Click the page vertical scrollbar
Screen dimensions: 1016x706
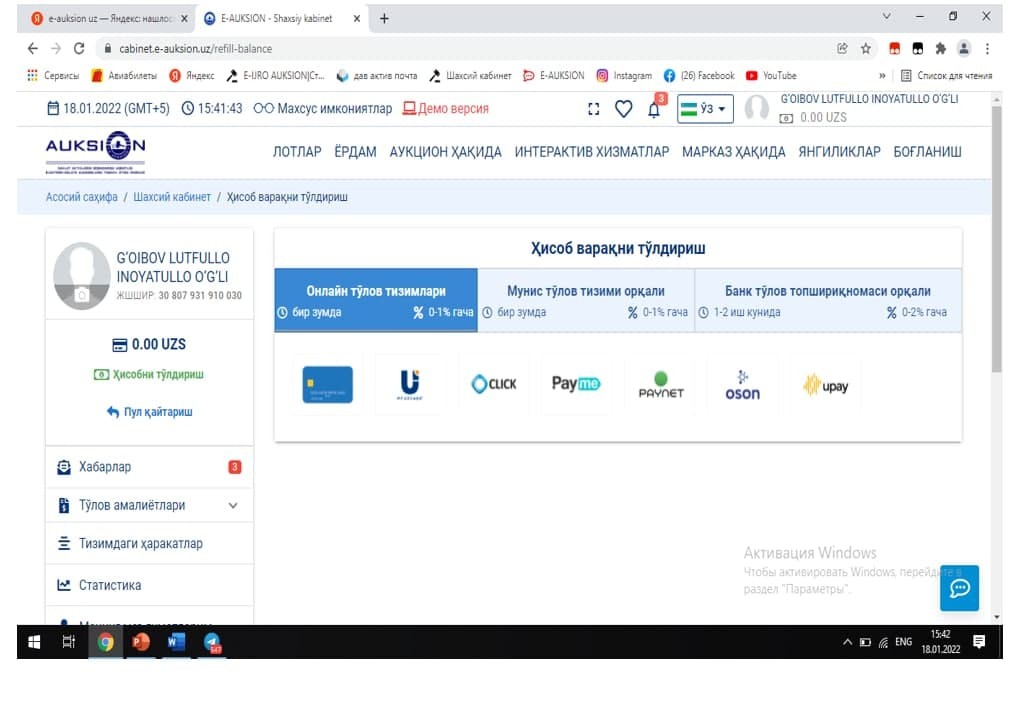point(997,238)
